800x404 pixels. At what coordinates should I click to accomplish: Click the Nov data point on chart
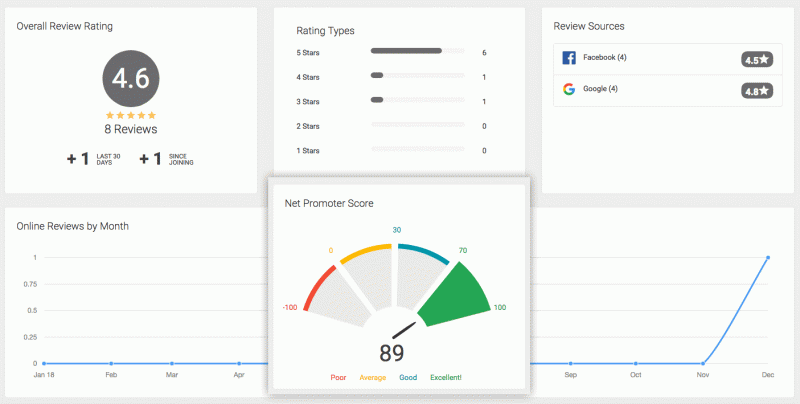pos(703,364)
